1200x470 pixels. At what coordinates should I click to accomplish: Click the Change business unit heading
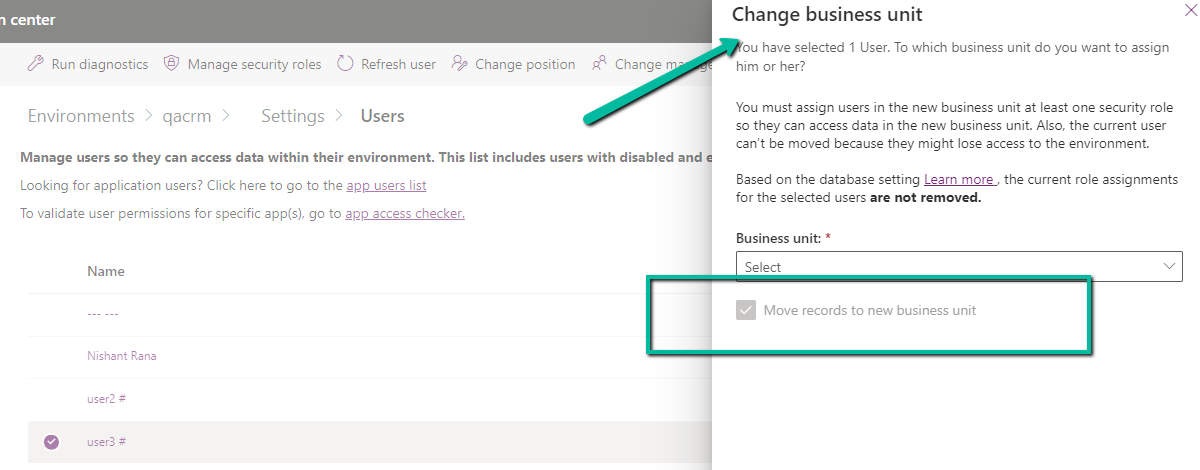pos(827,14)
